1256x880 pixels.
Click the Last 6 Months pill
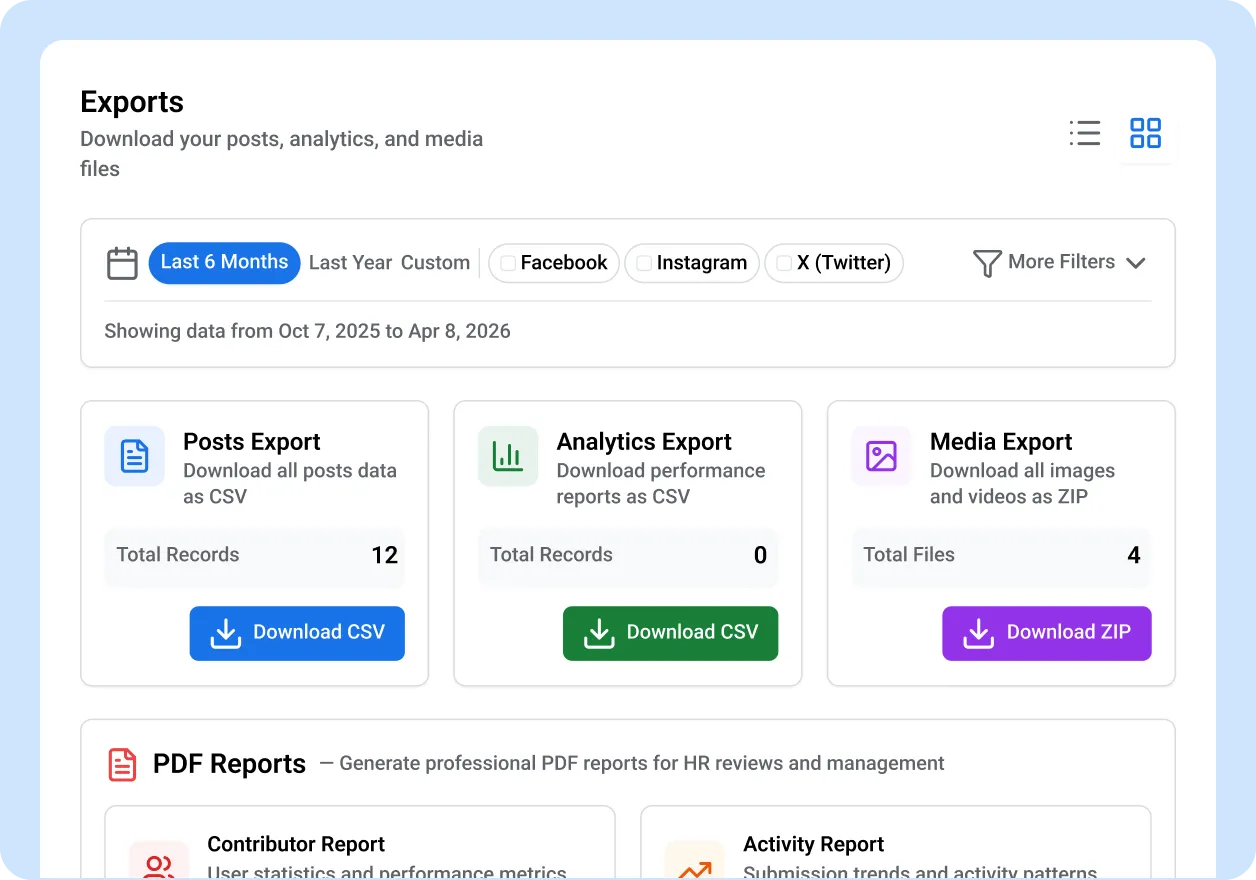[x=224, y=262]
